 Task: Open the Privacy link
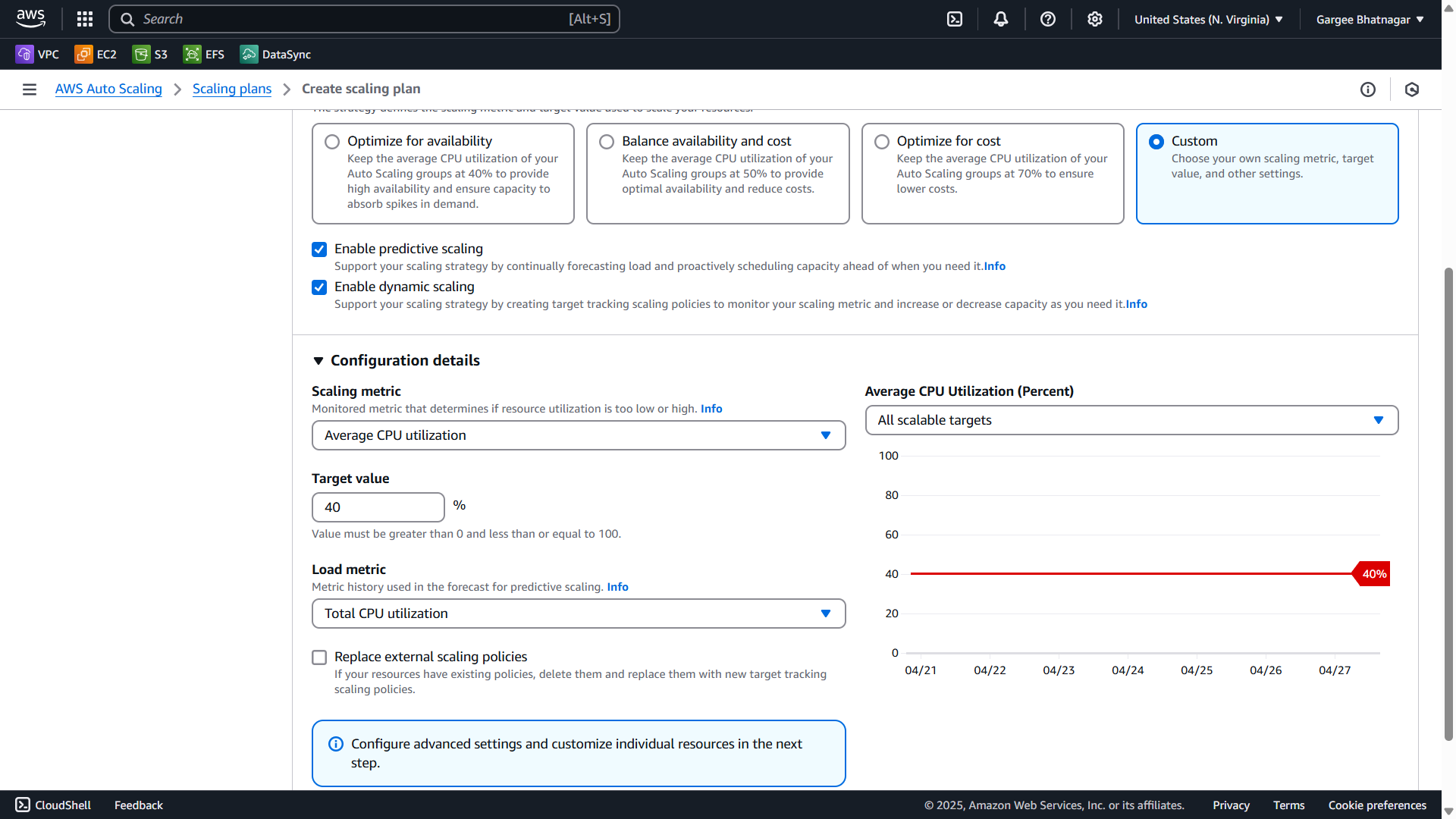click(x=1231, y=805)
